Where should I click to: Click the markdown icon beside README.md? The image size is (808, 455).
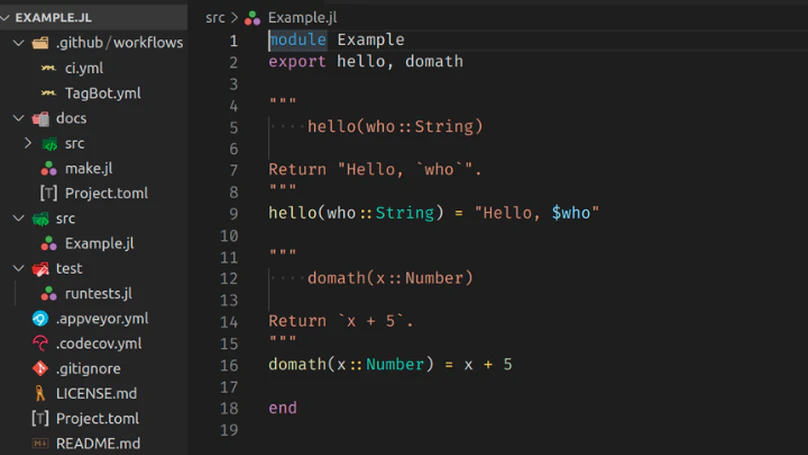point(40,444)
